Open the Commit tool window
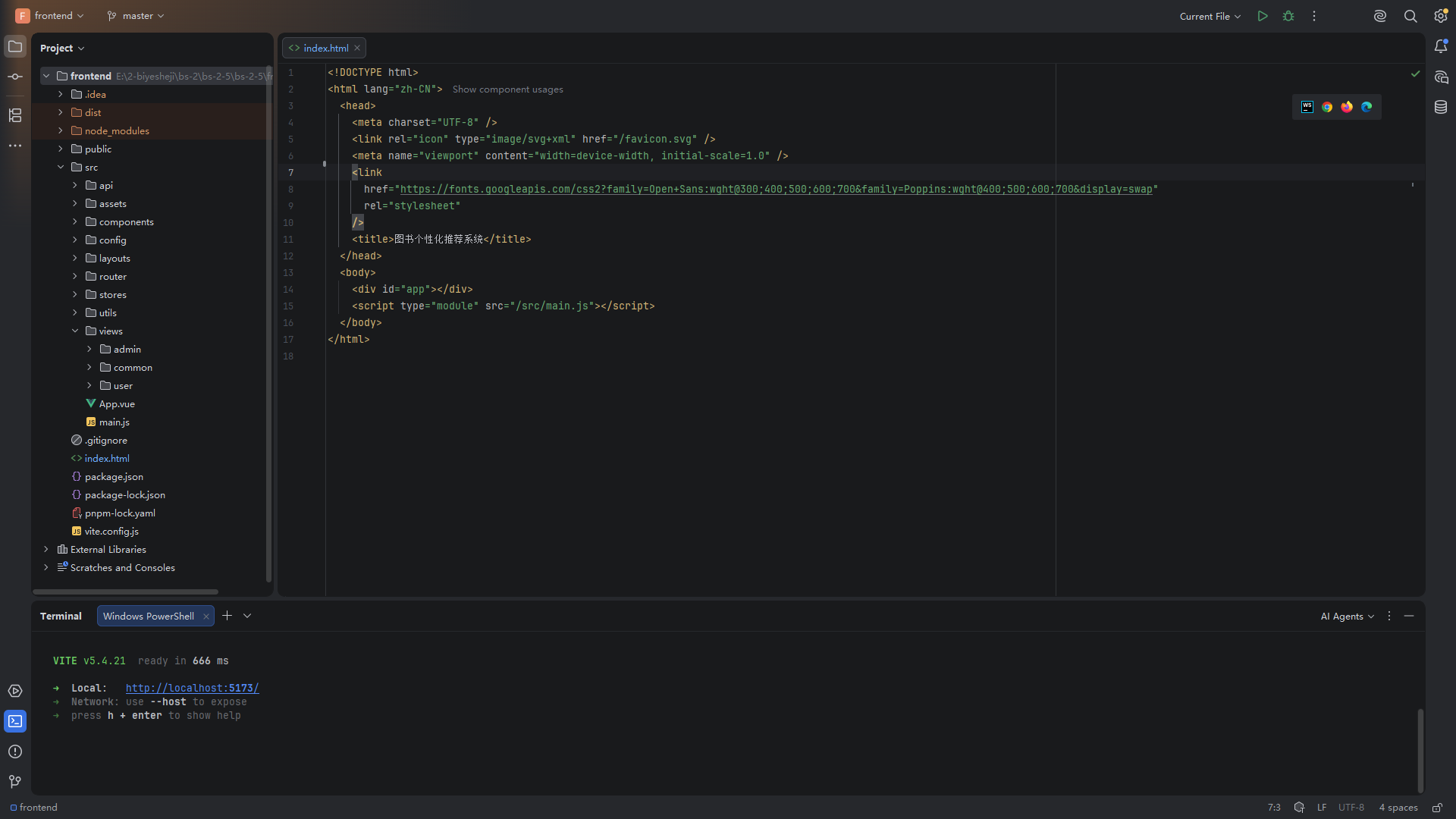The image size is (1456, 819). click(15, 77)
